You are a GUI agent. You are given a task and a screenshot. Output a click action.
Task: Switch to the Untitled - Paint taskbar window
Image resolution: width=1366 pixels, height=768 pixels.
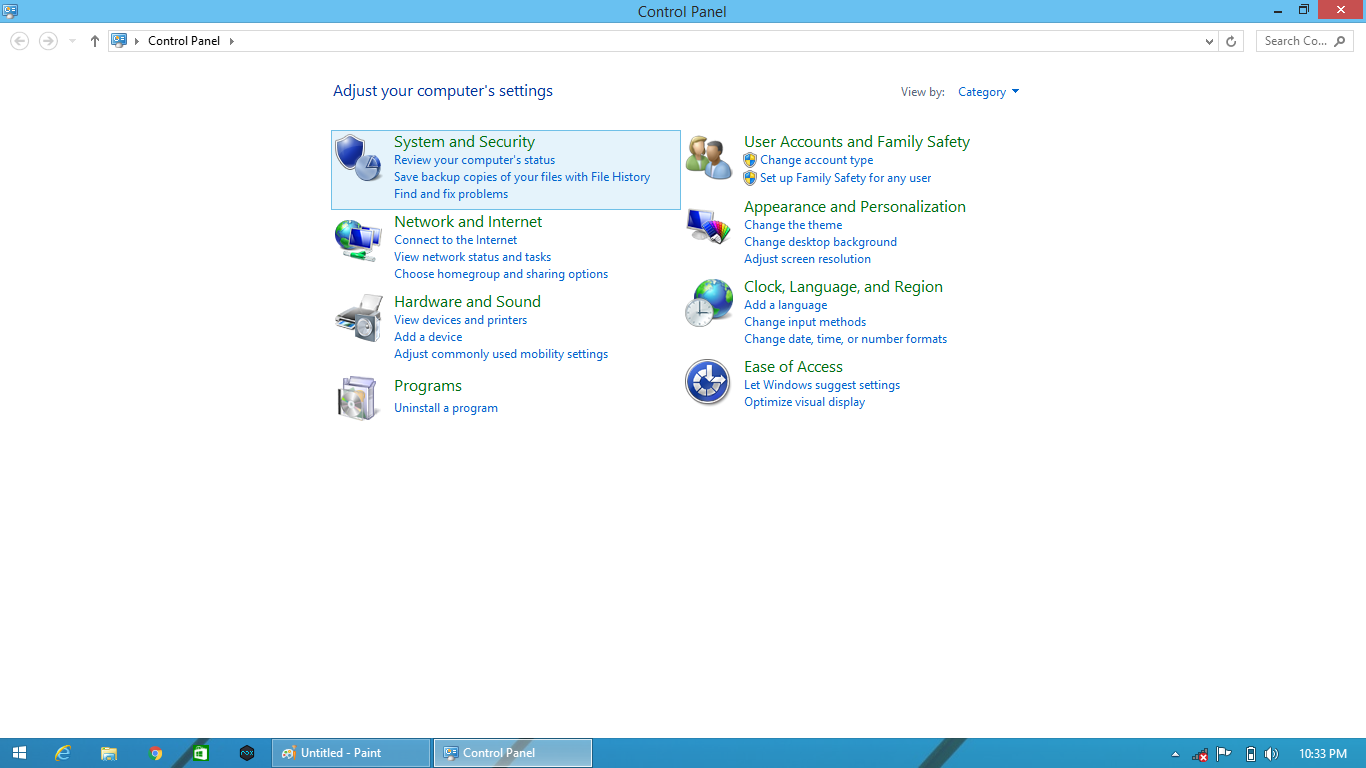(x=350, y=753)
